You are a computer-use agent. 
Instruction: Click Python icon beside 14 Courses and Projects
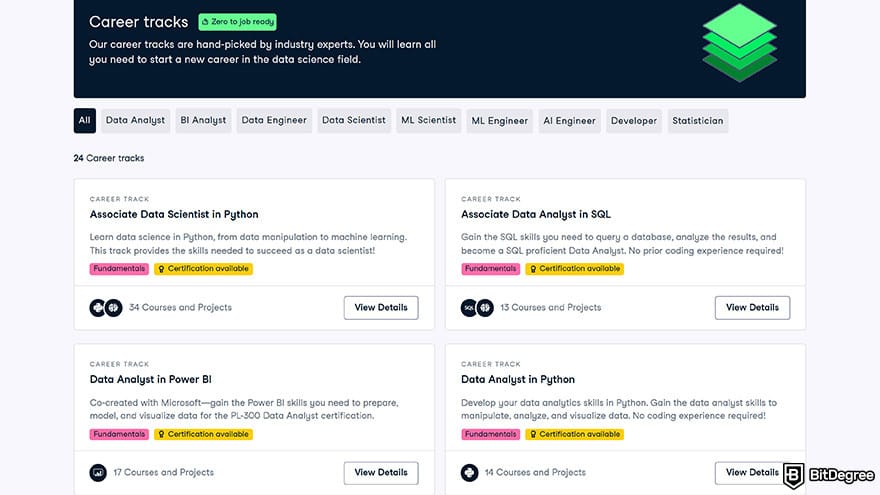coord(469,473)
